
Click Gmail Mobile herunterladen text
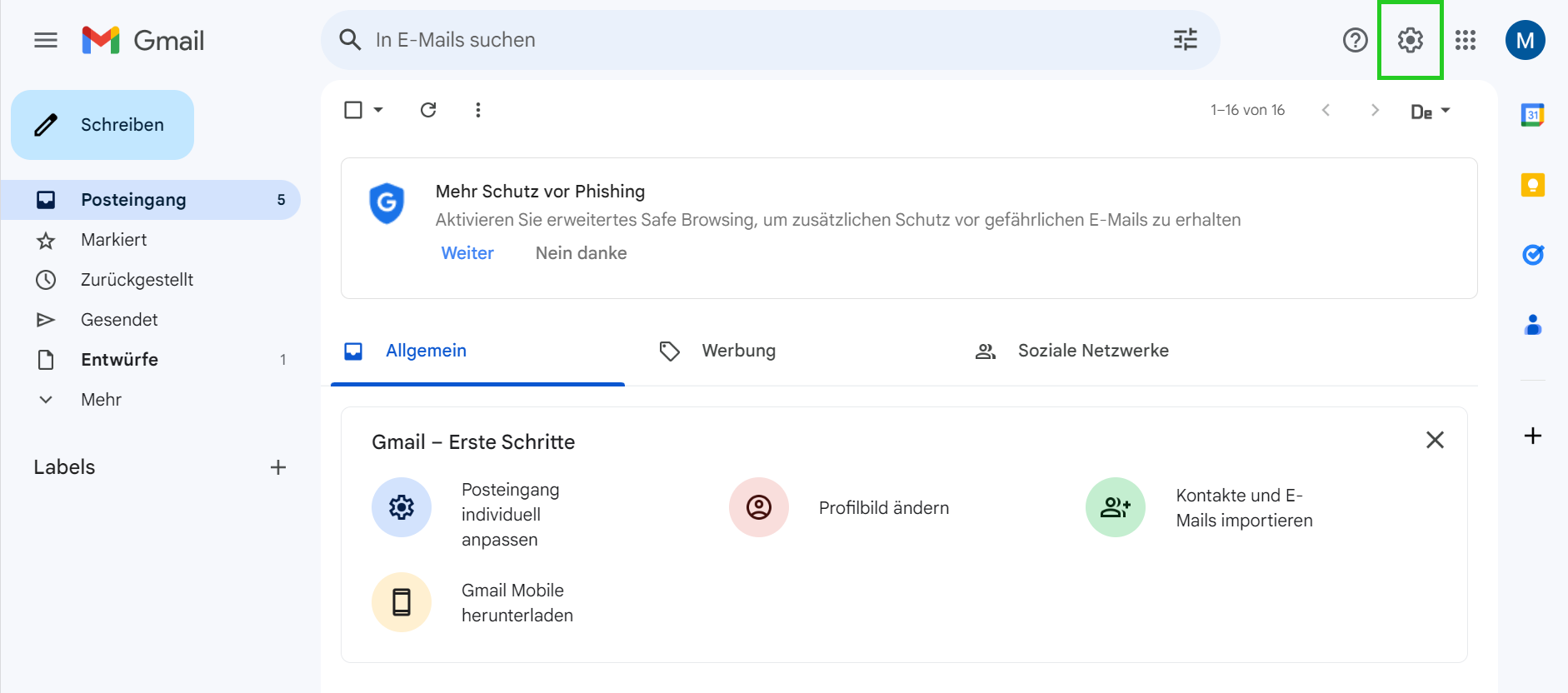[517, 603]
